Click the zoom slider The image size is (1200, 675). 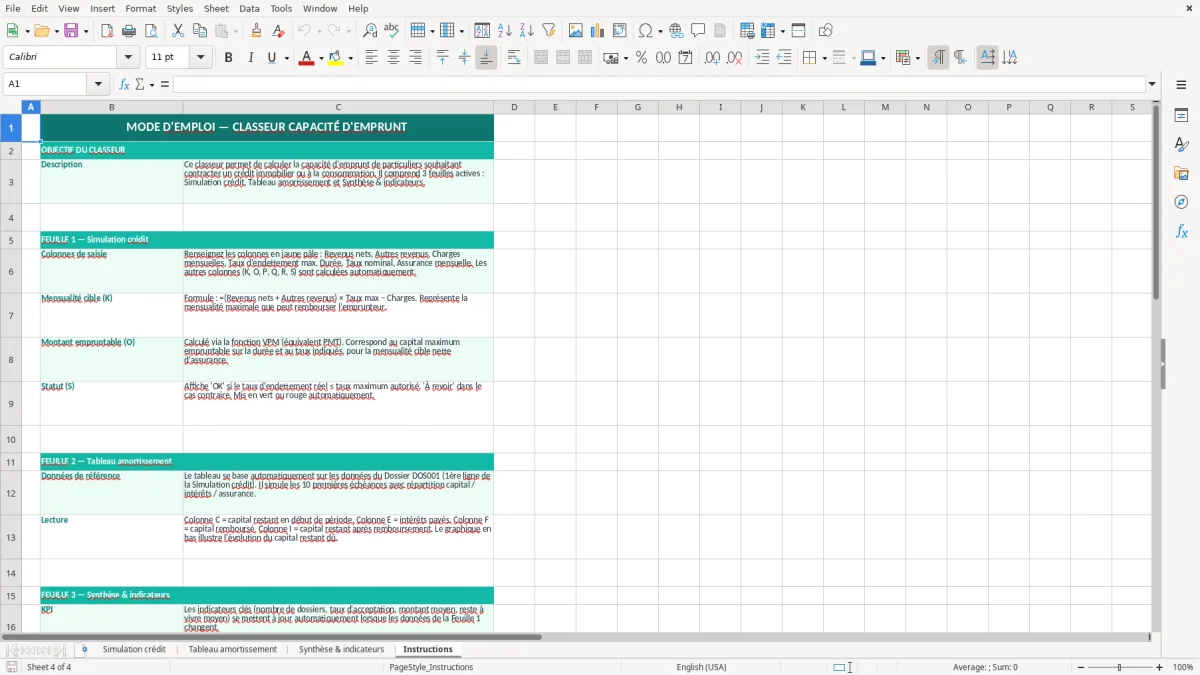pyautogui.click(x=1119, y=667)
